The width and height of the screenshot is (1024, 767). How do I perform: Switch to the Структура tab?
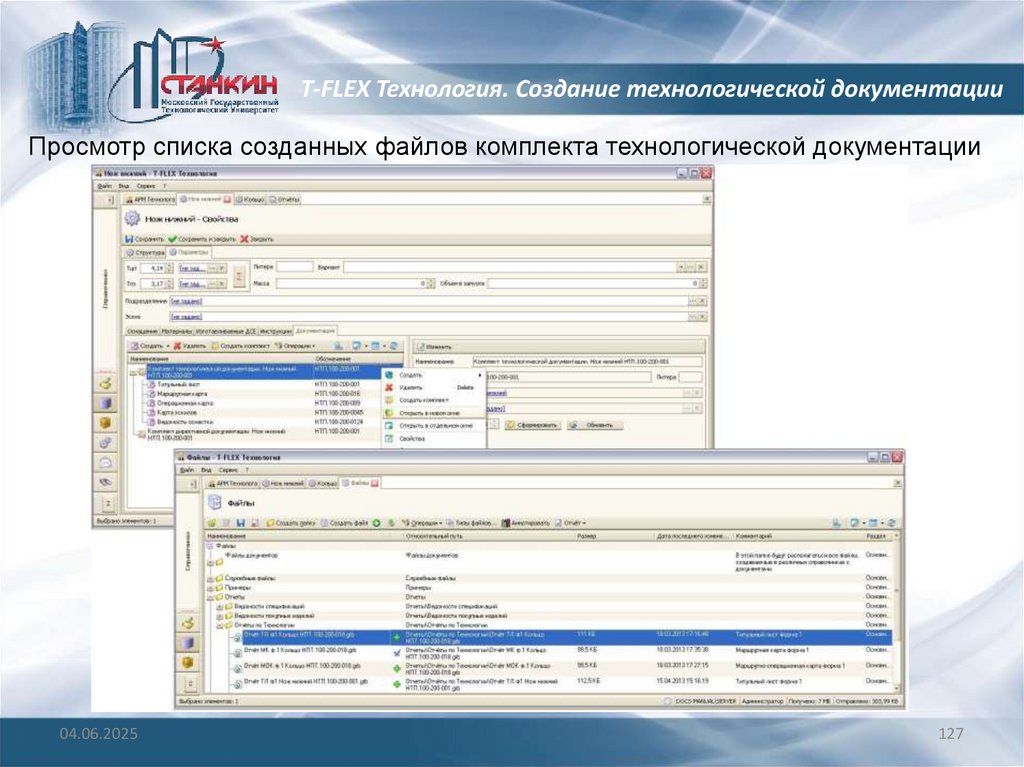pyautogui.click(x=145, y=252)
